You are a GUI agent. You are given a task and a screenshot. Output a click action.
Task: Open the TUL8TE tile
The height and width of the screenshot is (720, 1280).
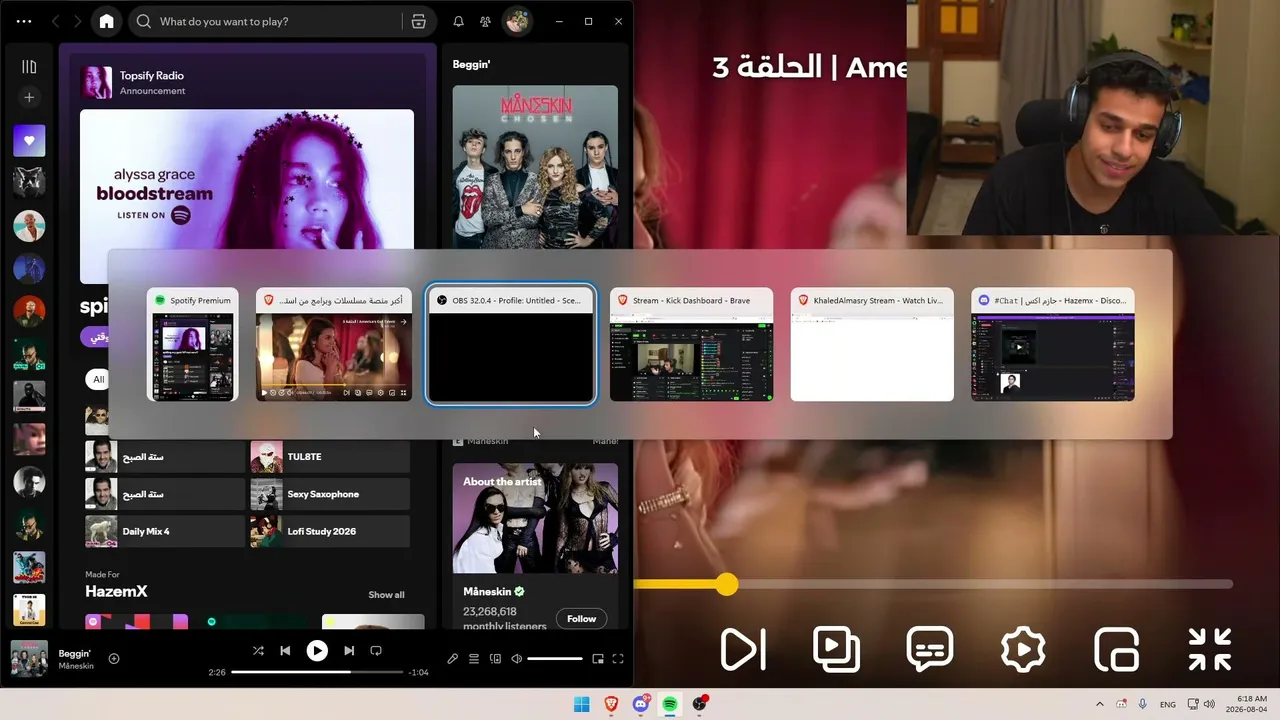pyautogui.click(x=330, y=457)
